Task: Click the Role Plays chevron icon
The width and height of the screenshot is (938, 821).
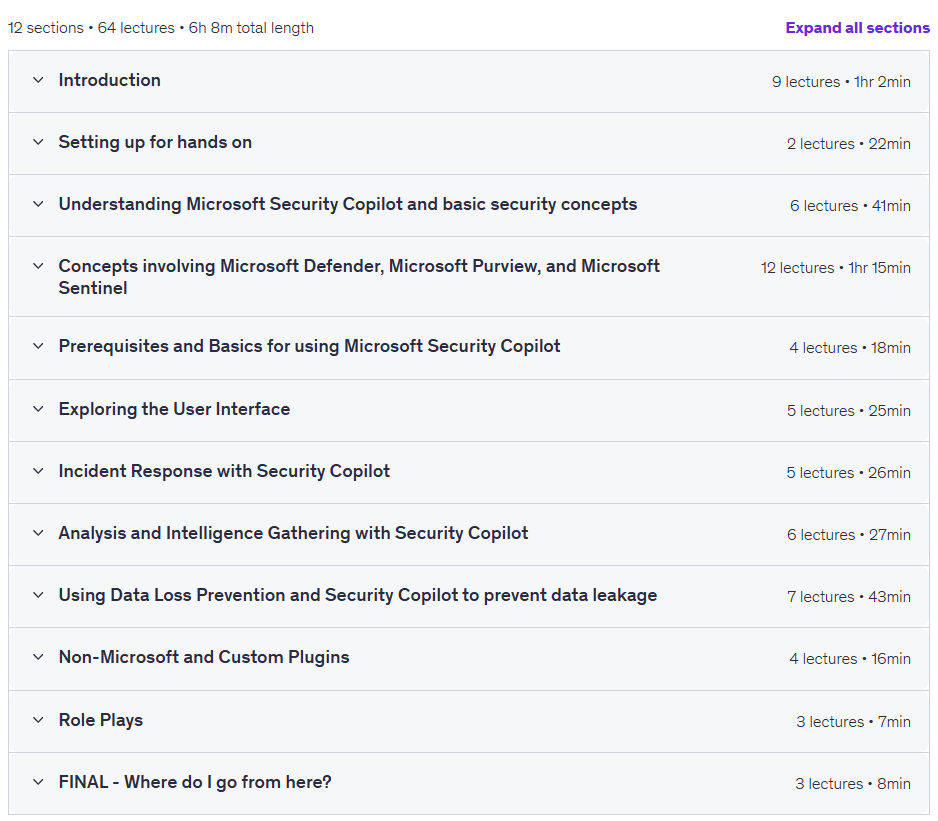Action: [x=38, y=720]
